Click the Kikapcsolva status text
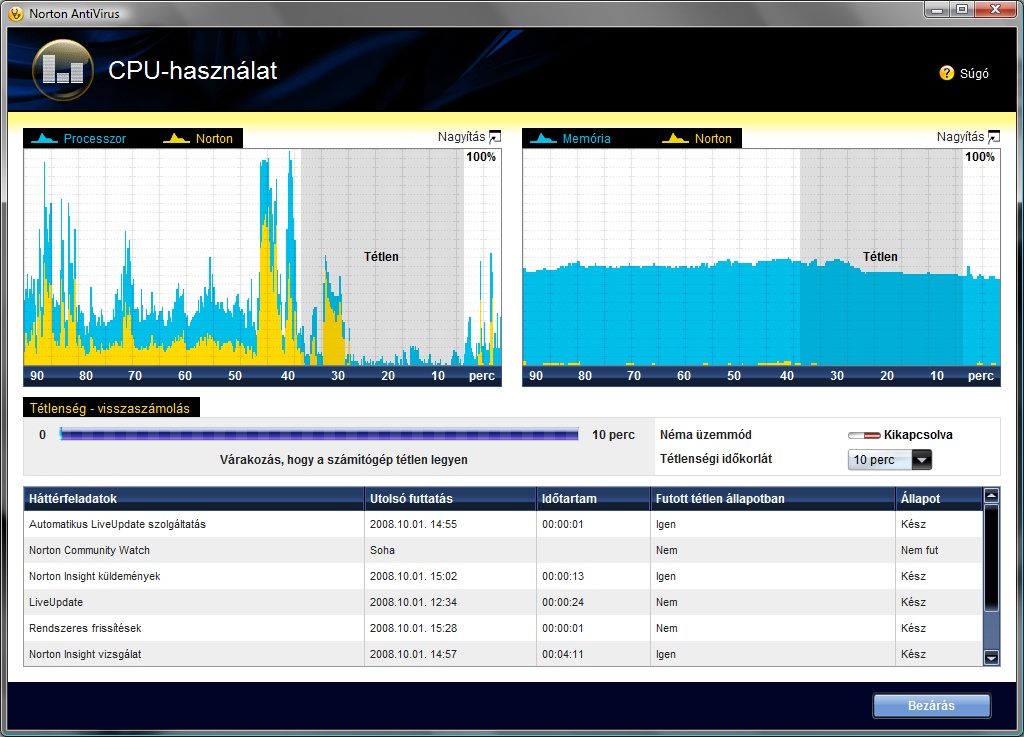 [x=918, y=435]
